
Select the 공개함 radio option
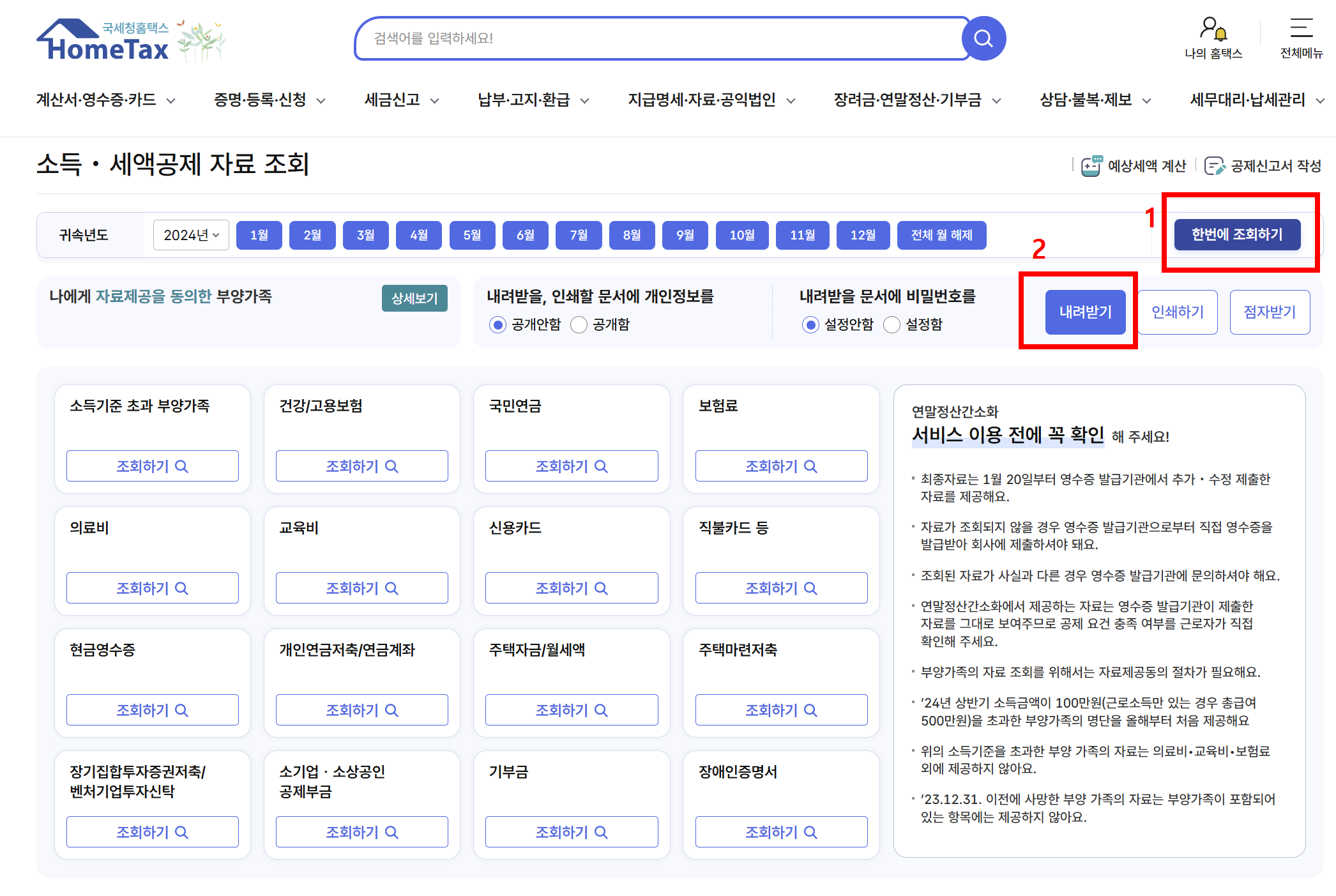coord(579,325)
